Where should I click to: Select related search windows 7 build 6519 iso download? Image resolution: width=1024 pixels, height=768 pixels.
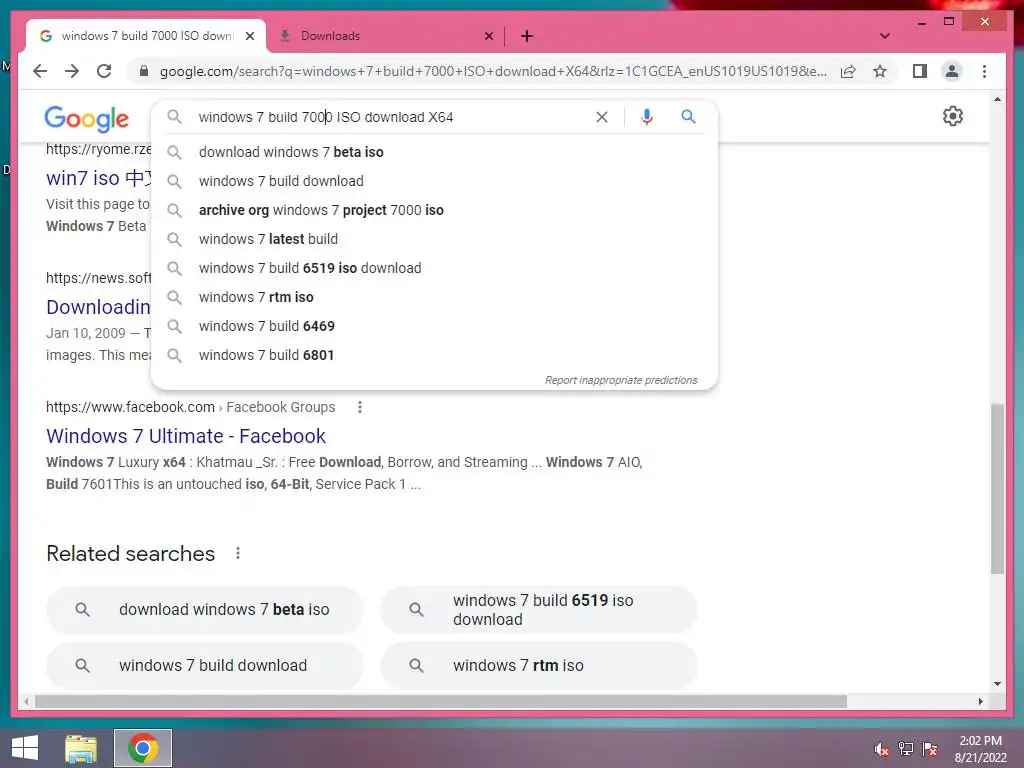539,609
